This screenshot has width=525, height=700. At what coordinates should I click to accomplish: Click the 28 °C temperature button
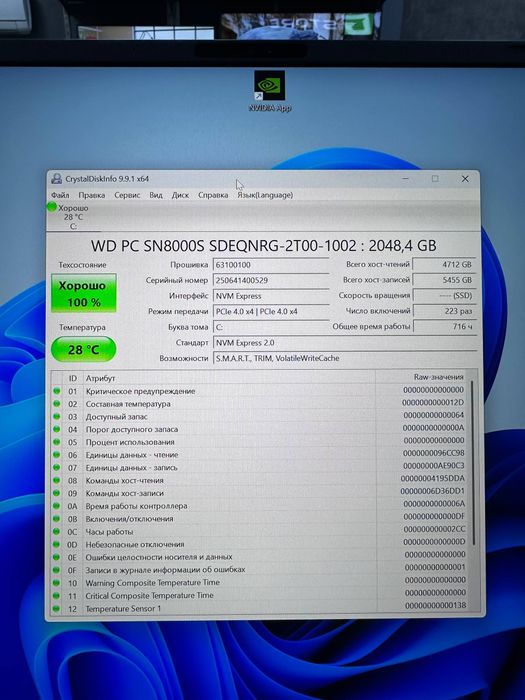[x=84, y=349]
